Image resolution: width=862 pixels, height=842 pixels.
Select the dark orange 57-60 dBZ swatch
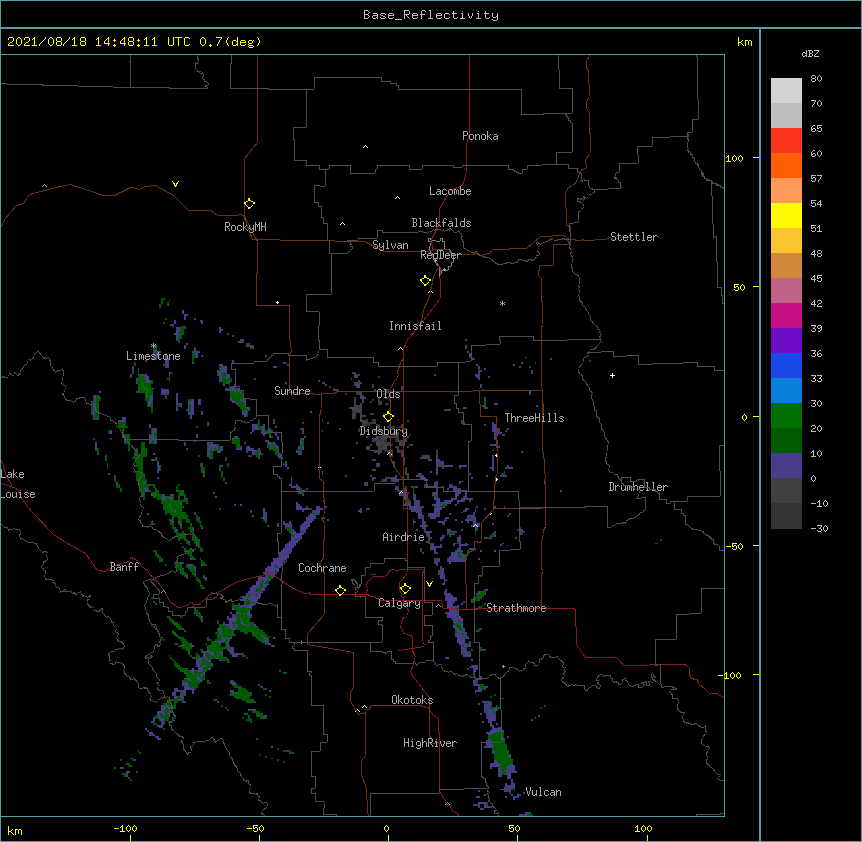click(786, 165)
